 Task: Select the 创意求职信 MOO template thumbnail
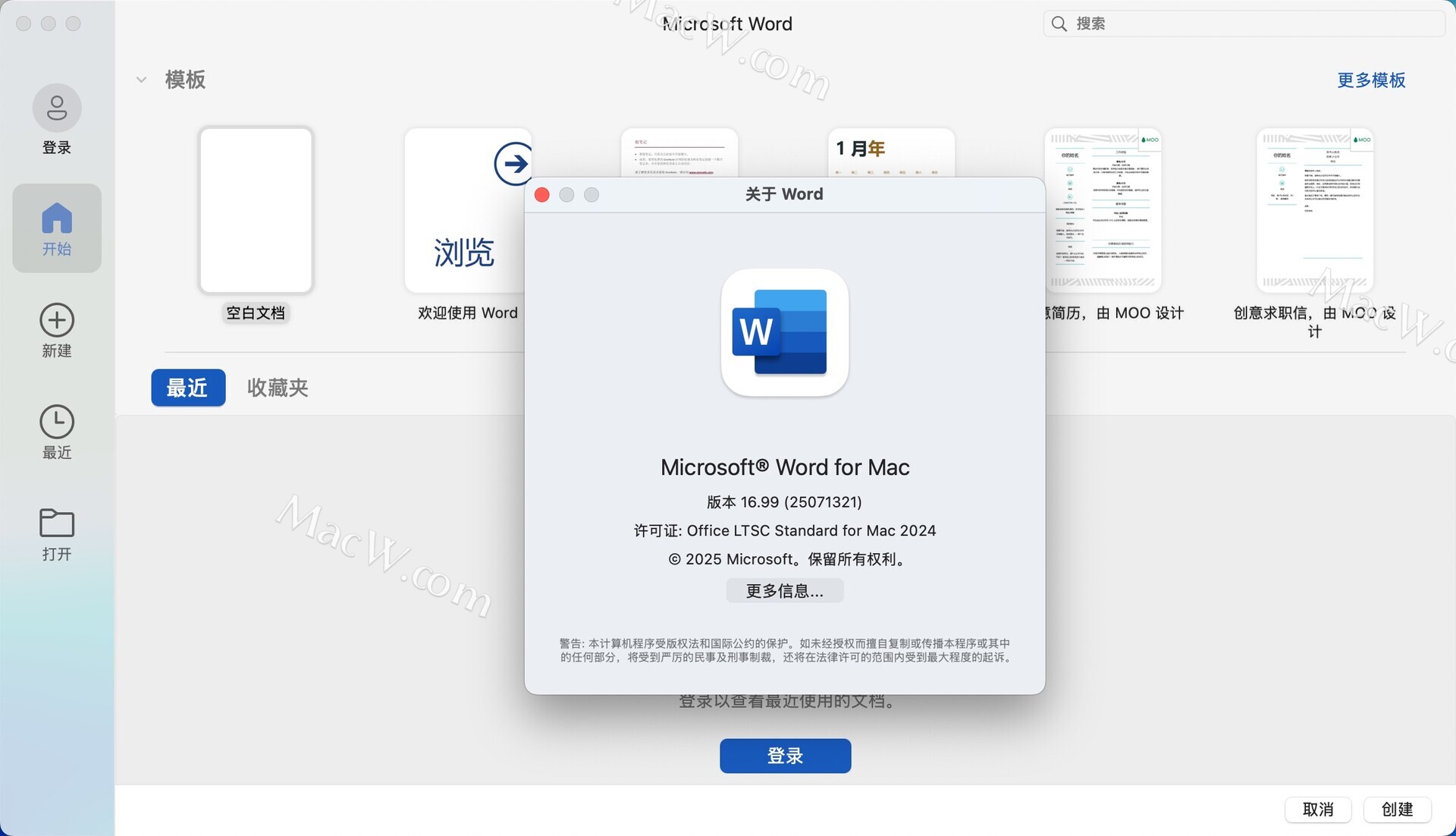pos(1315,210)
